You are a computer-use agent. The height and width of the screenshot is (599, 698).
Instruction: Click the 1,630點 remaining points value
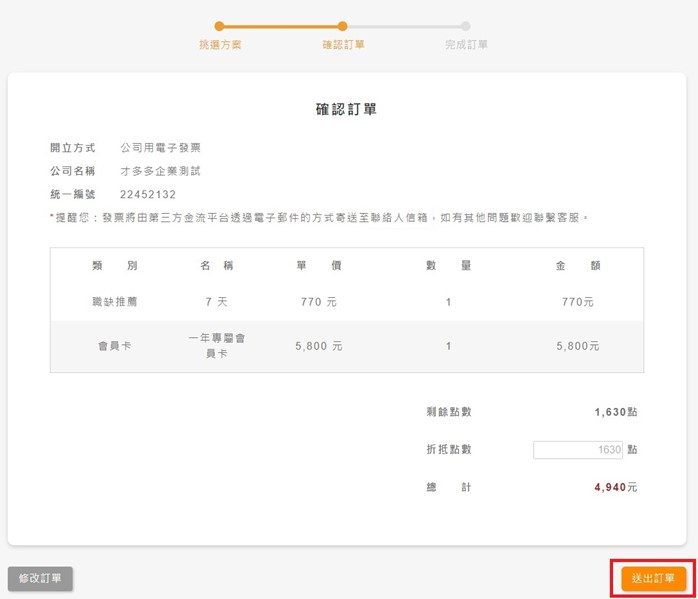(x=616, y=412)
